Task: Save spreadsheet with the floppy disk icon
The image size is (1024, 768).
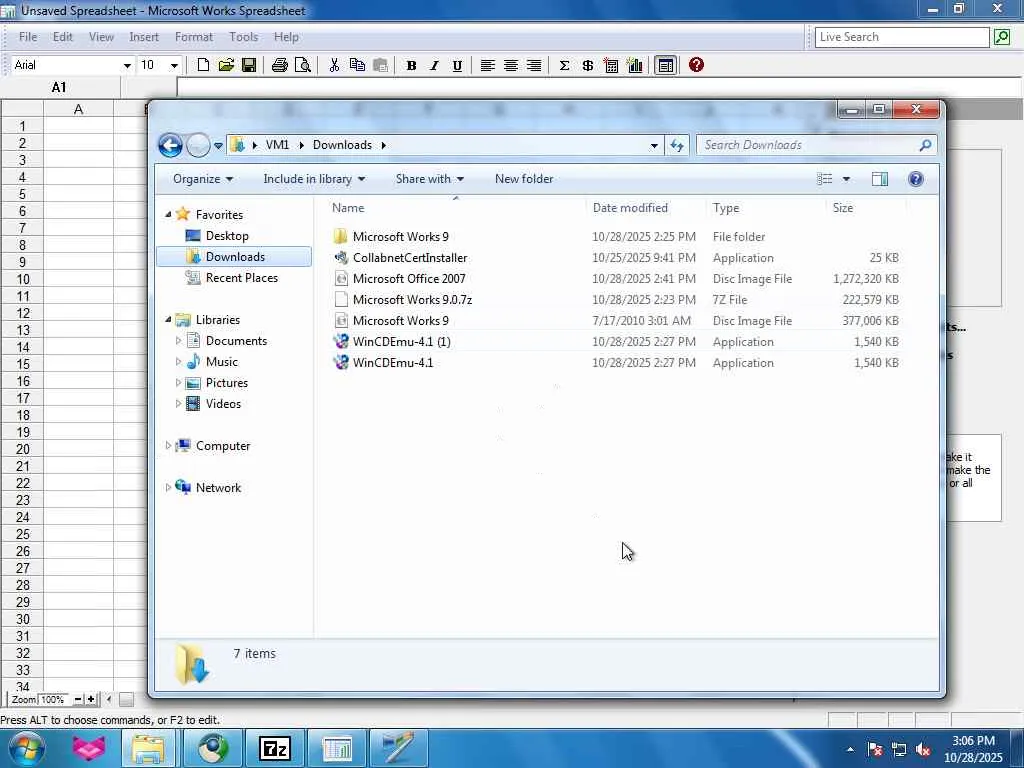Action: 249,65
